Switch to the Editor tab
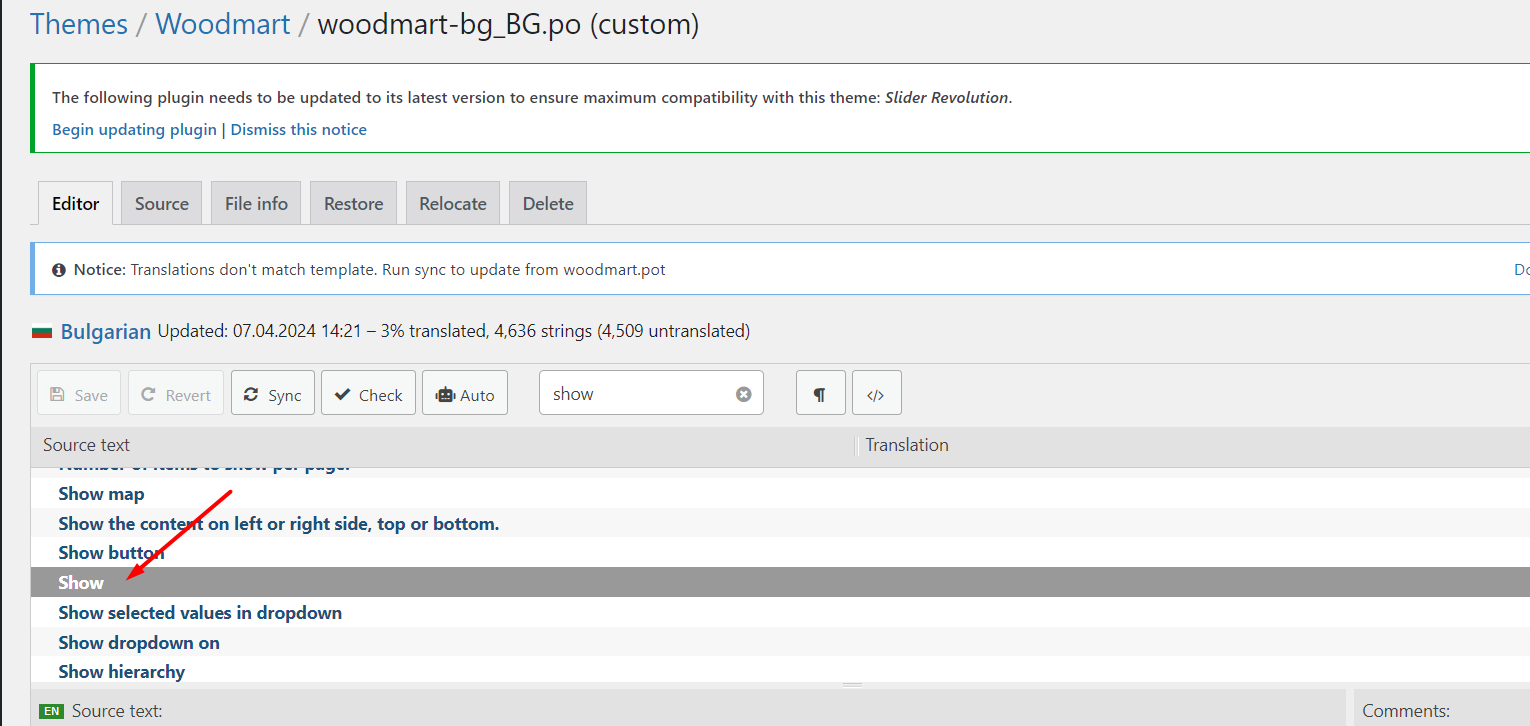Image resolution: width=1530 pixels, height=726 pixels. pyautogui.click(x=76, y=203)
